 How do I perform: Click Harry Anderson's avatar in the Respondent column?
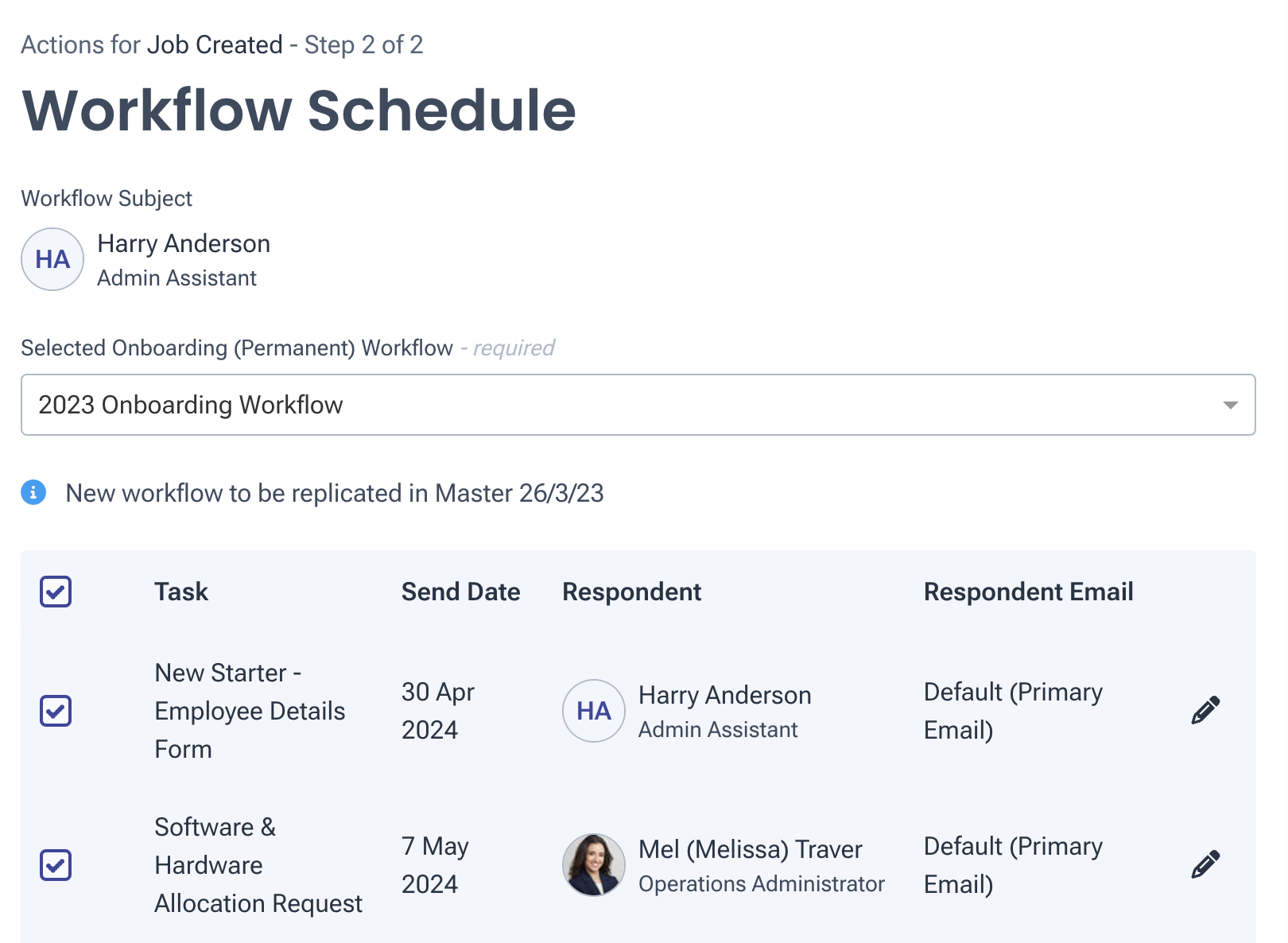(593, 711)
